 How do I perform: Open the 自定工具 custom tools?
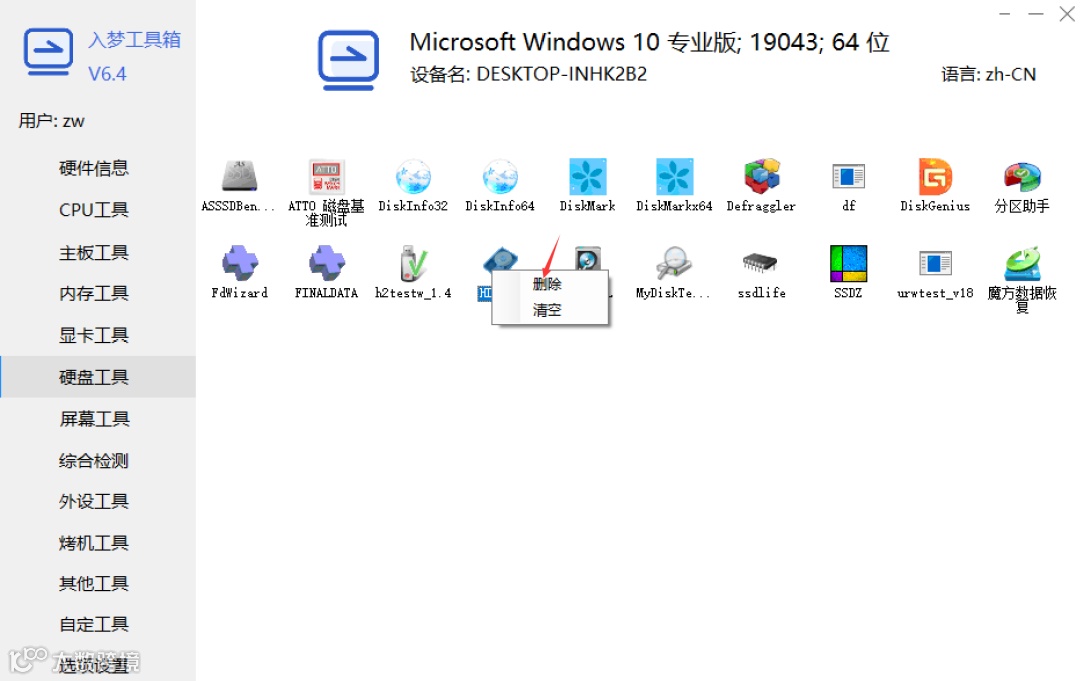[98, 625]
